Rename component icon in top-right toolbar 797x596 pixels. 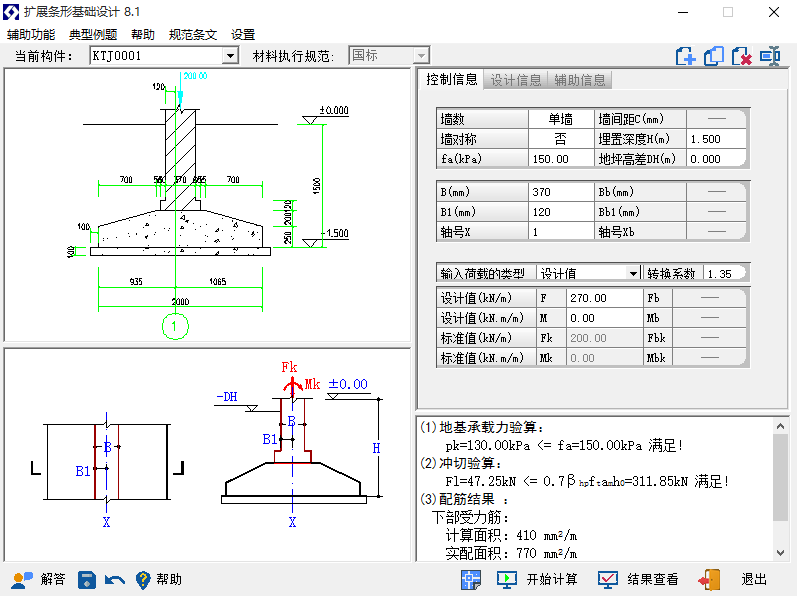pyautogui.click(x=770, y=56)
